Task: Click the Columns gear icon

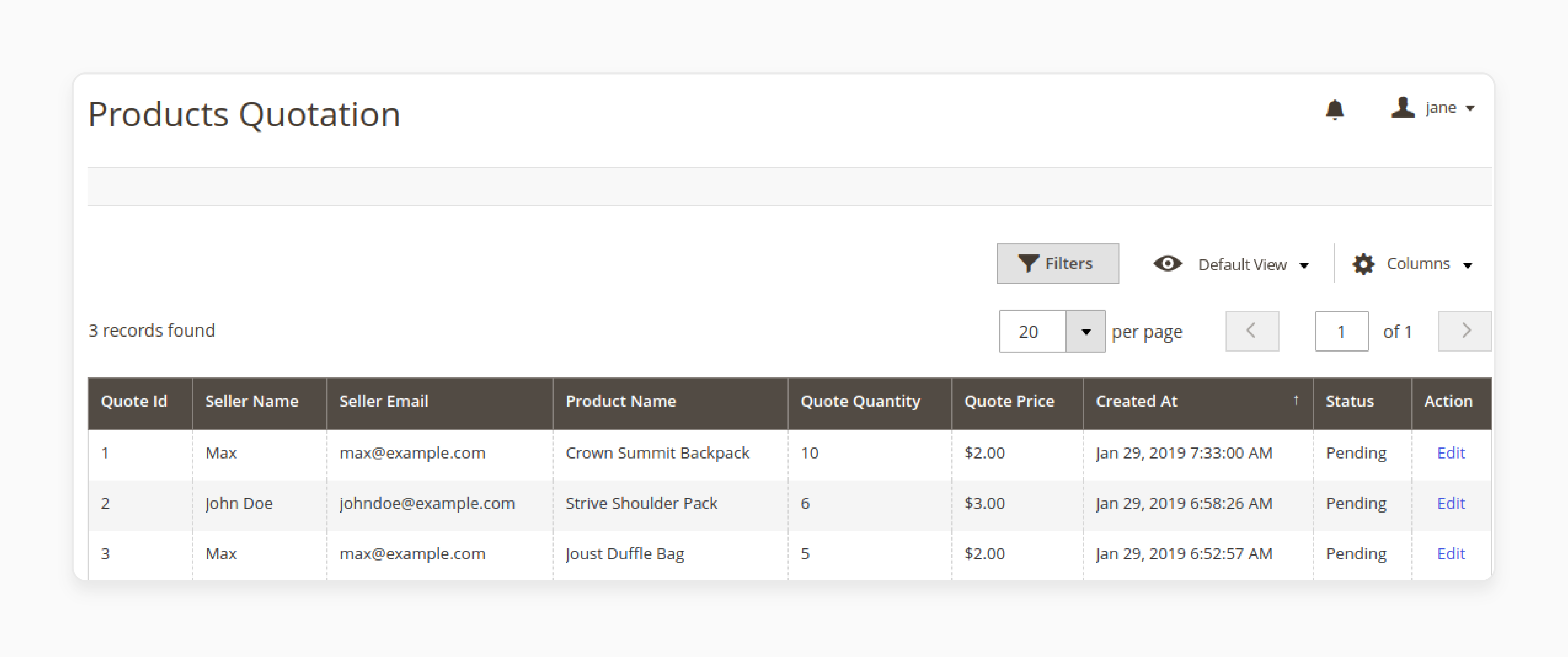Action: pos(1363,264)
